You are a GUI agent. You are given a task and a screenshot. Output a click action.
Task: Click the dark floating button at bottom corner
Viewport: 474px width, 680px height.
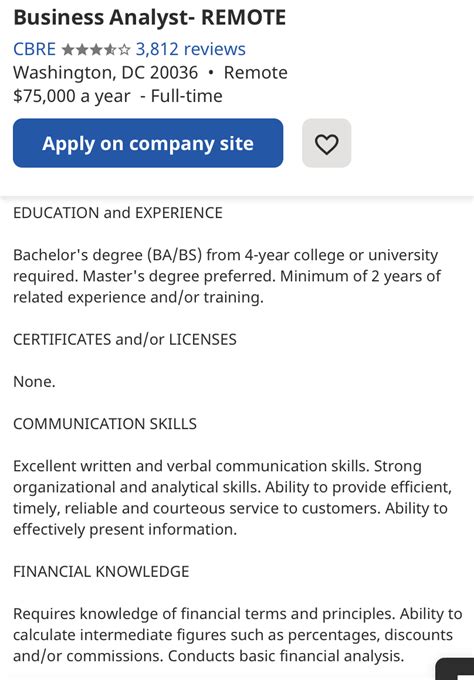[454, 669]
